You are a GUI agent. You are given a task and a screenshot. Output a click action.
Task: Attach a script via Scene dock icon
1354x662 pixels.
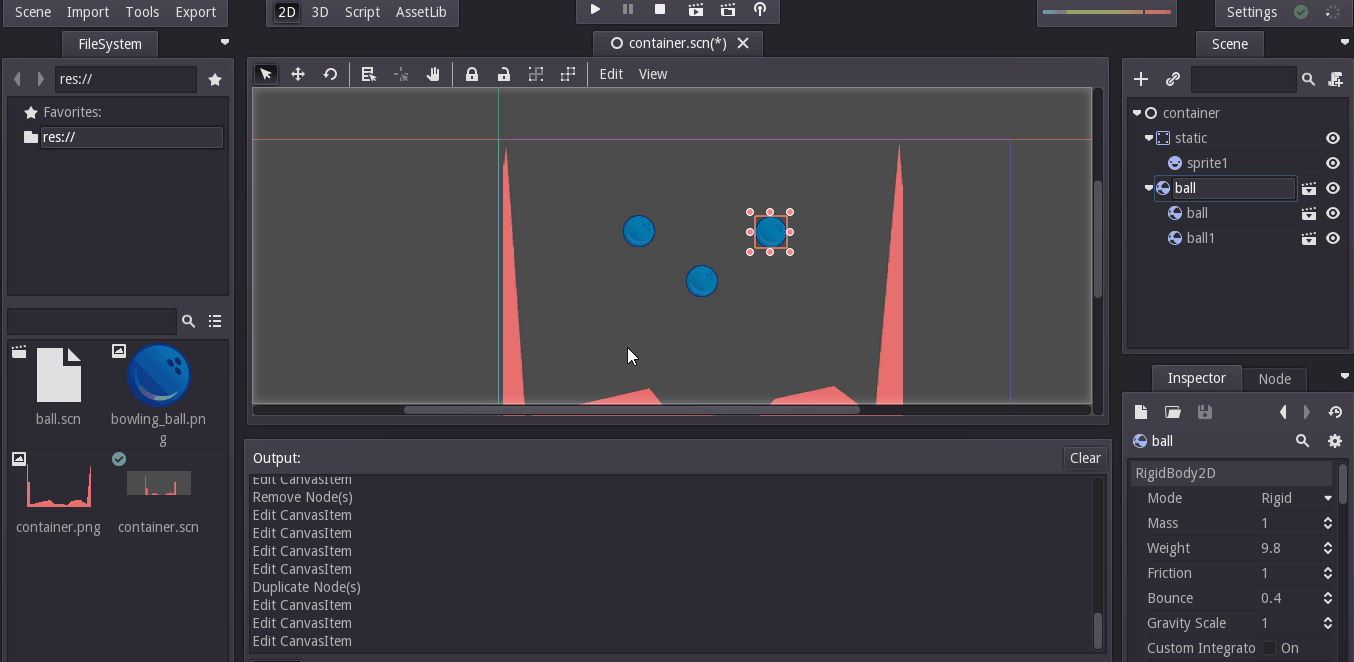[x=1336, y=79]
